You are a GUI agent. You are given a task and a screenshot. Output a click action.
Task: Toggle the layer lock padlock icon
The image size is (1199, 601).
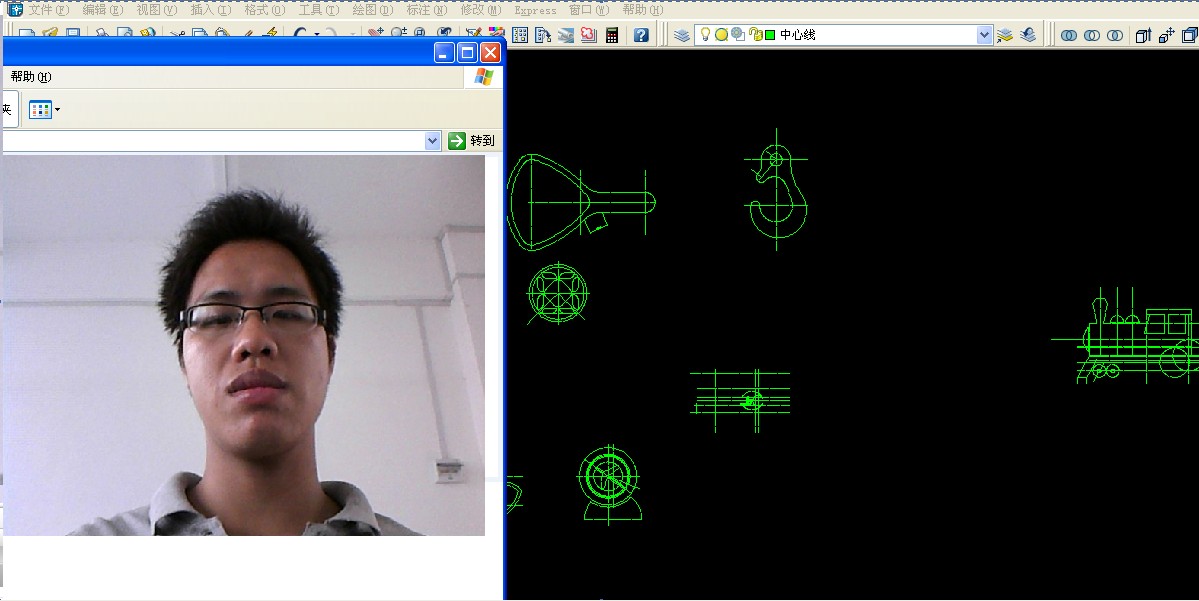pyautogui.click(x=755, y=35)
